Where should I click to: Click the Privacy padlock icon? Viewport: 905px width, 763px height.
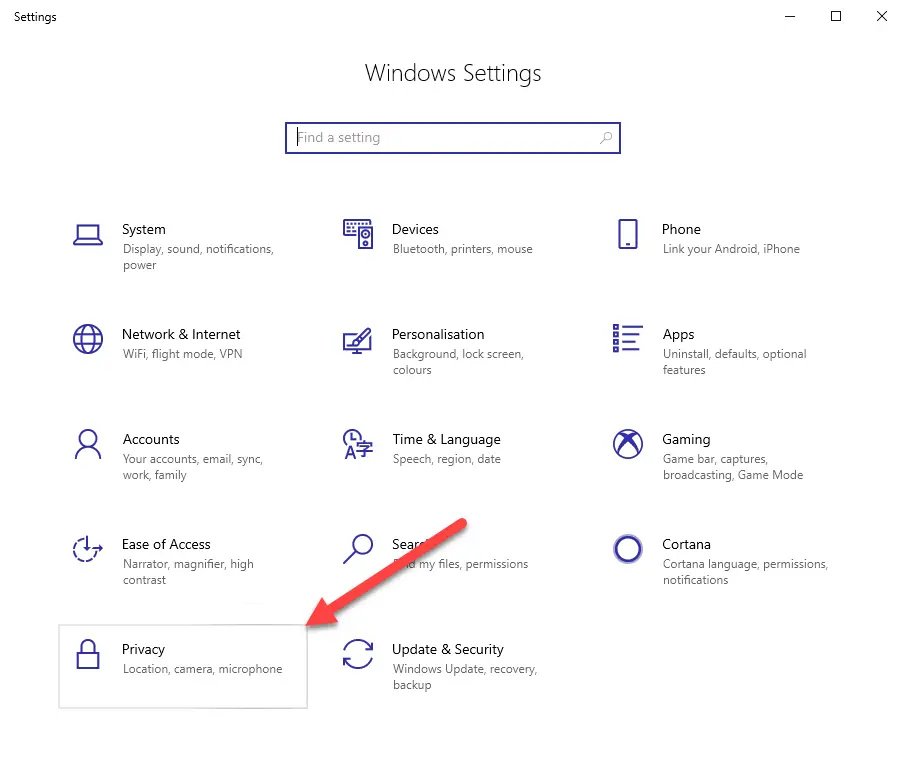click(88, 657)
